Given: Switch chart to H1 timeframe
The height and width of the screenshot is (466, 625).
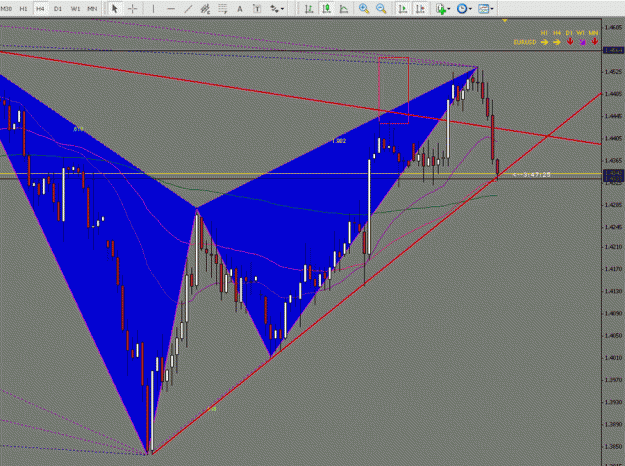Looking at the screenshot, I should (x=24, y=8).
